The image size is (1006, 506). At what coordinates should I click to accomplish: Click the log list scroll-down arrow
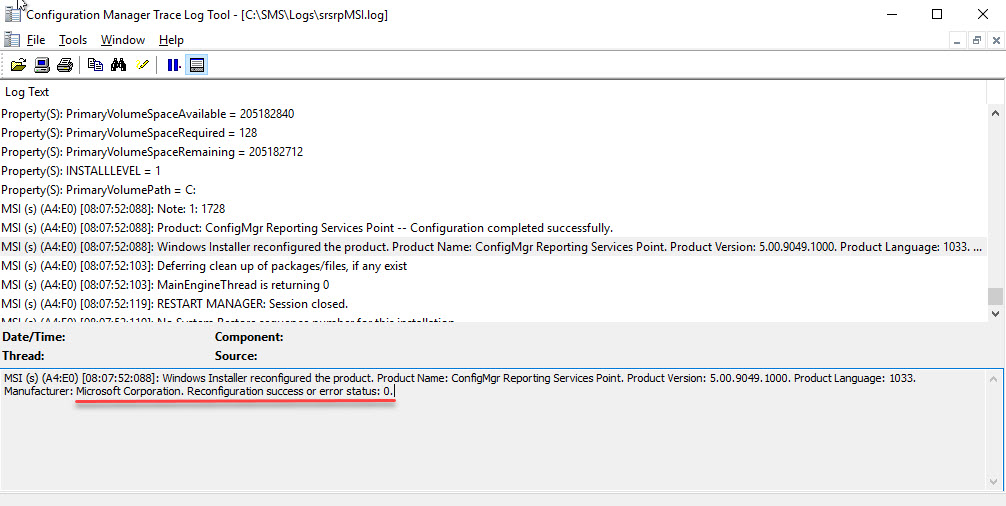tap(995, 314)
